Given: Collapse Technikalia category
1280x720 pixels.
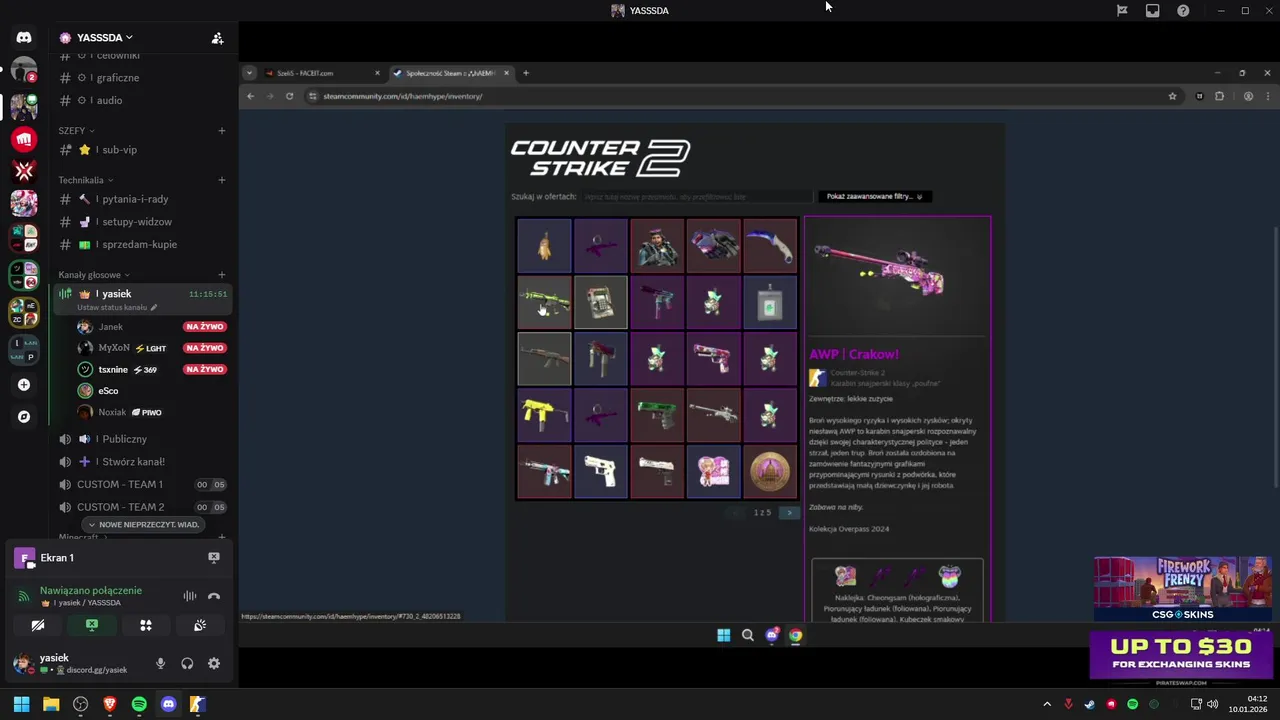Looking at the screenshot, I should 85,180.
